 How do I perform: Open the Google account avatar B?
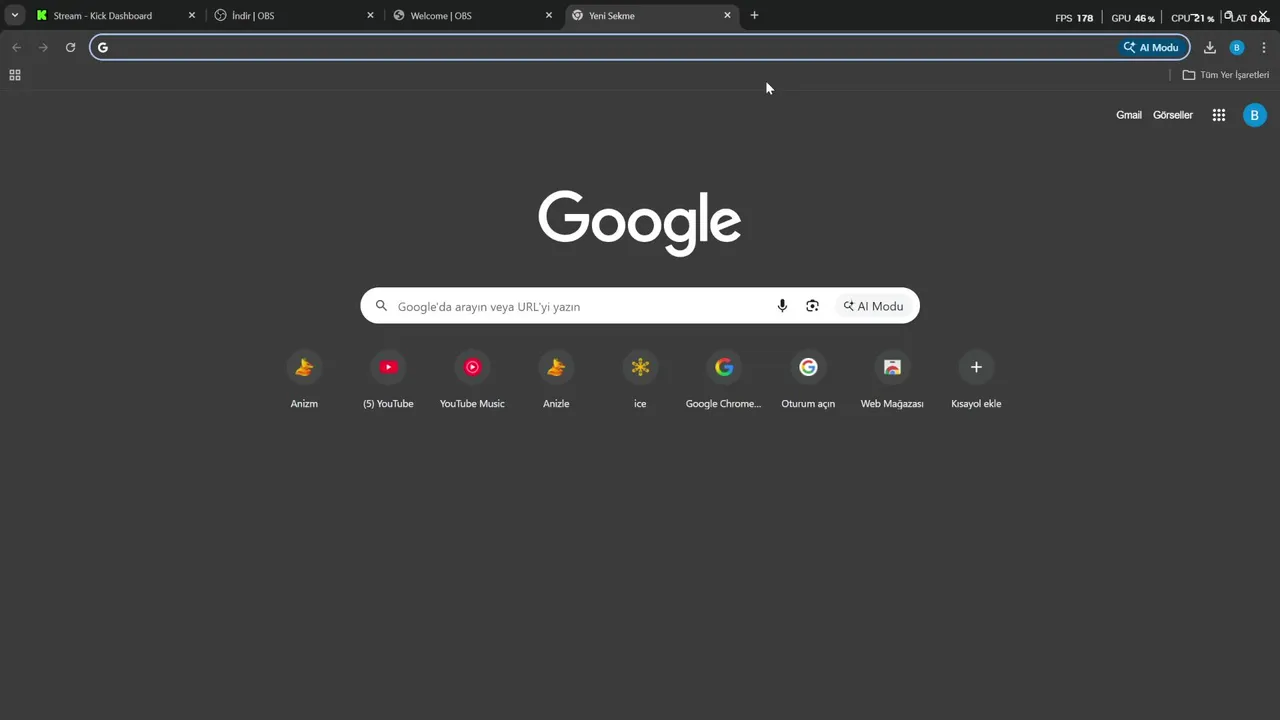tap(1254, 115)
